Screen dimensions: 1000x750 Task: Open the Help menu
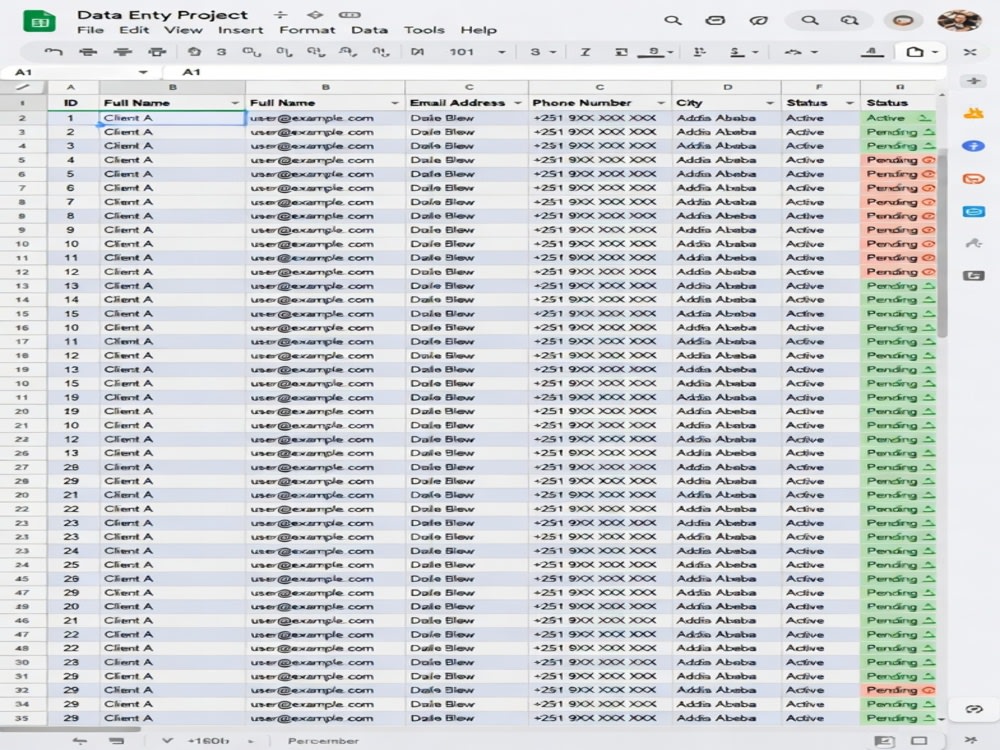coord(478,30)
